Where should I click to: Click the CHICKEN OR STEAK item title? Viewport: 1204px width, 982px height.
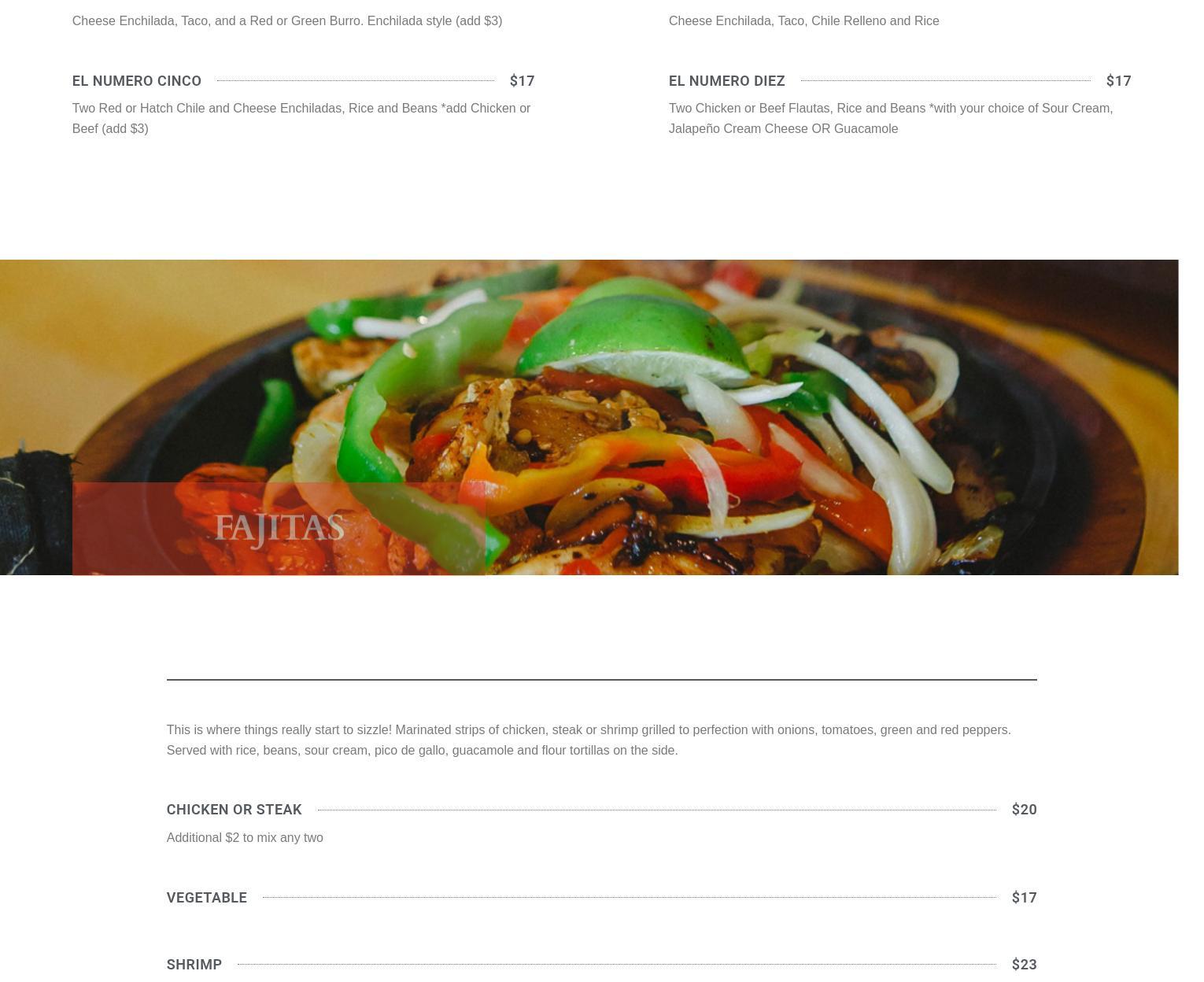[235, 810]
